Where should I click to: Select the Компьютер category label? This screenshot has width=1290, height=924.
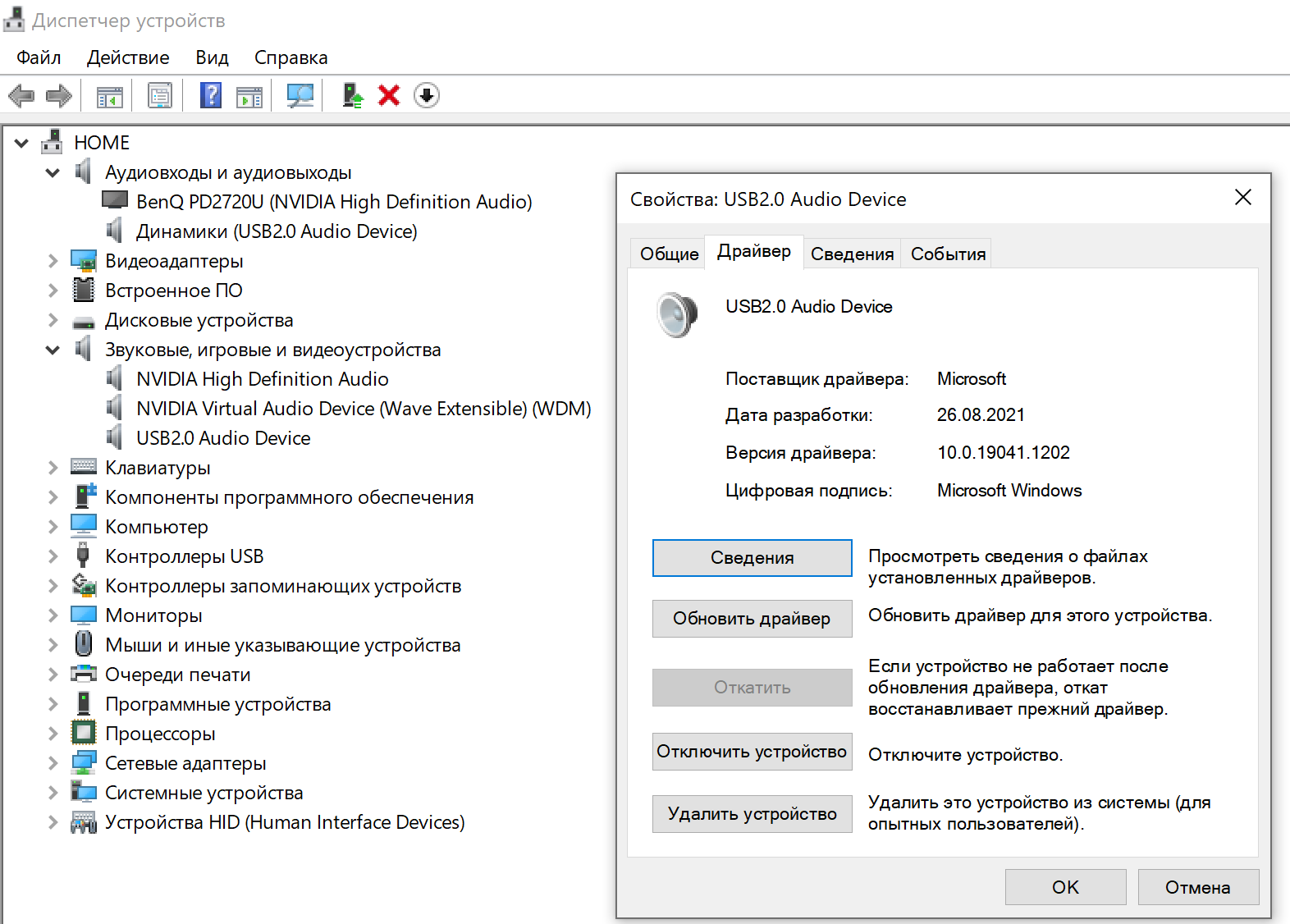[x=157, y=527]
